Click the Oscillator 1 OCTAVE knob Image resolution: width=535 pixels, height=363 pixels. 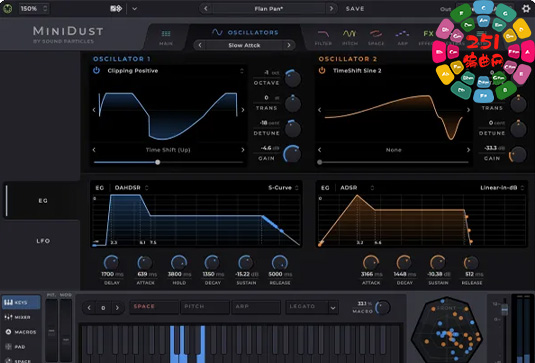[292, 78]
